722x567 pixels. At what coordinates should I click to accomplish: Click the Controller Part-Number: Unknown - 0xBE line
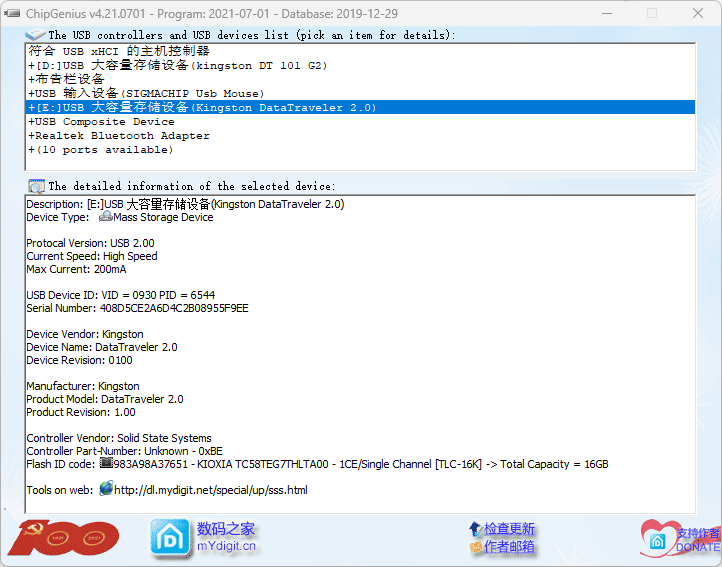coord(124,451)
